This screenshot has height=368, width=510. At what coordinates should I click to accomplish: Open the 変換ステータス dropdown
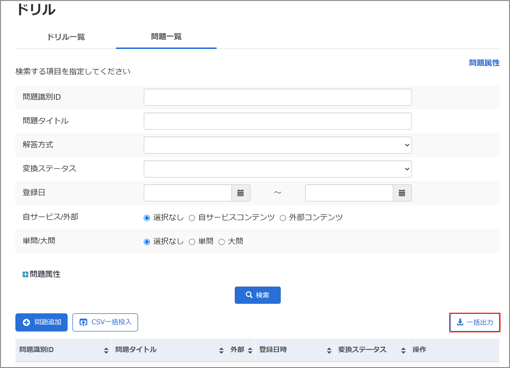278,169
